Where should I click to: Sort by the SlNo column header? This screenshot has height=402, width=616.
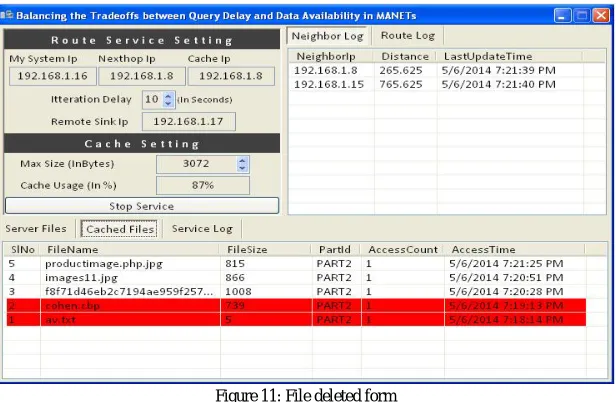[22, 250]
